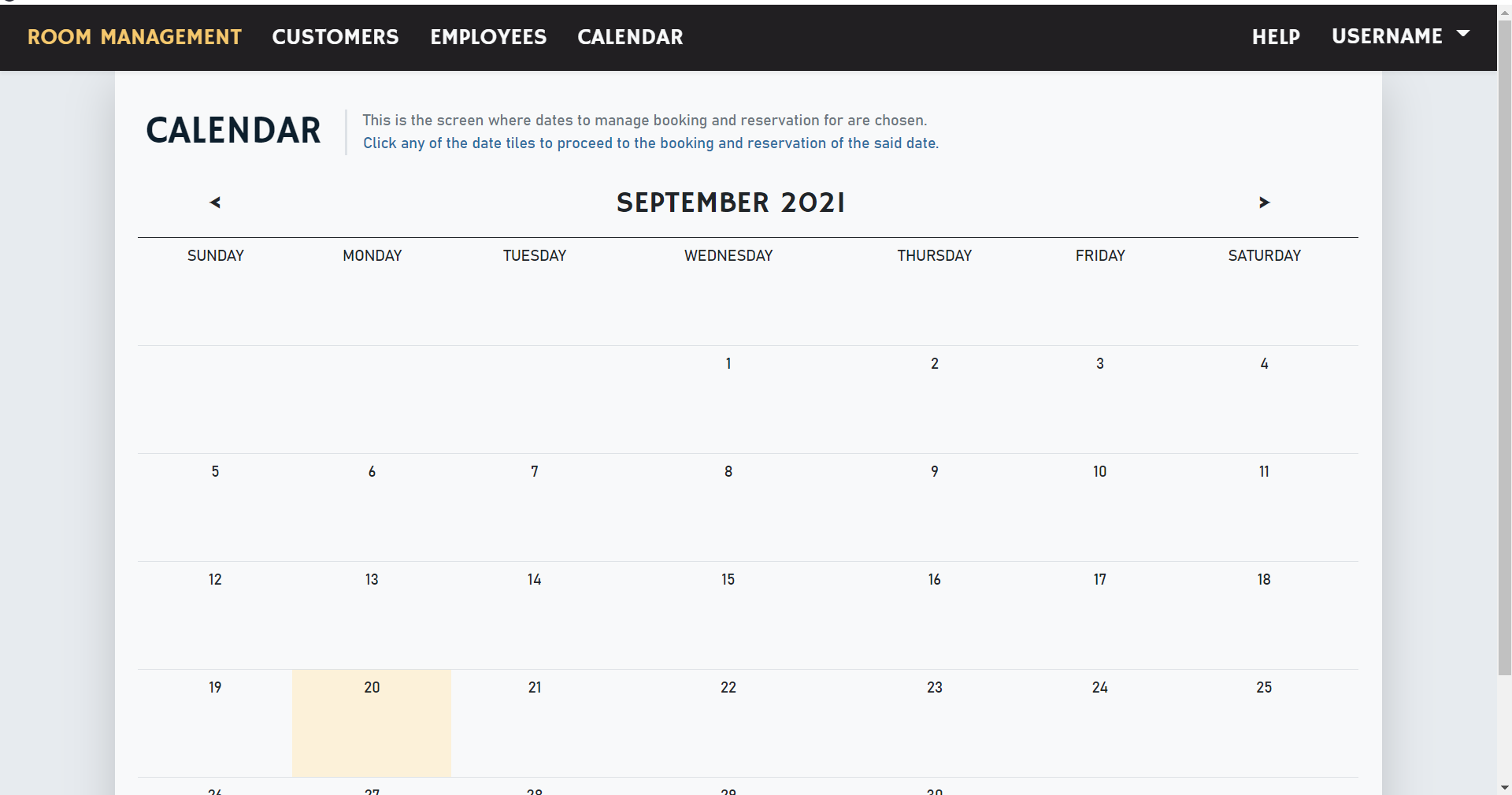The width and height of the screenshot is (1512, 795).
Task: Open bookings for September 25
Action: pos(1265,723)
